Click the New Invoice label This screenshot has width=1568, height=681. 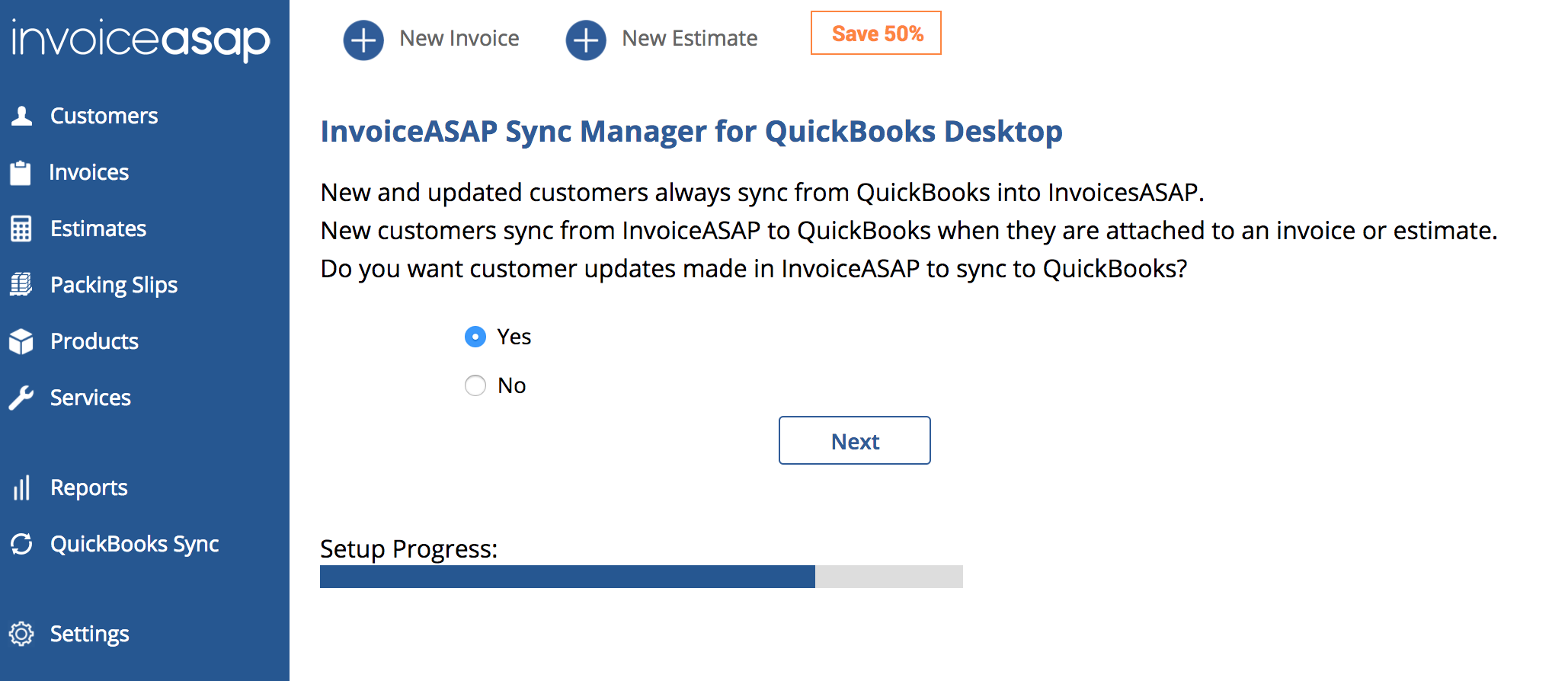(459, 38)
